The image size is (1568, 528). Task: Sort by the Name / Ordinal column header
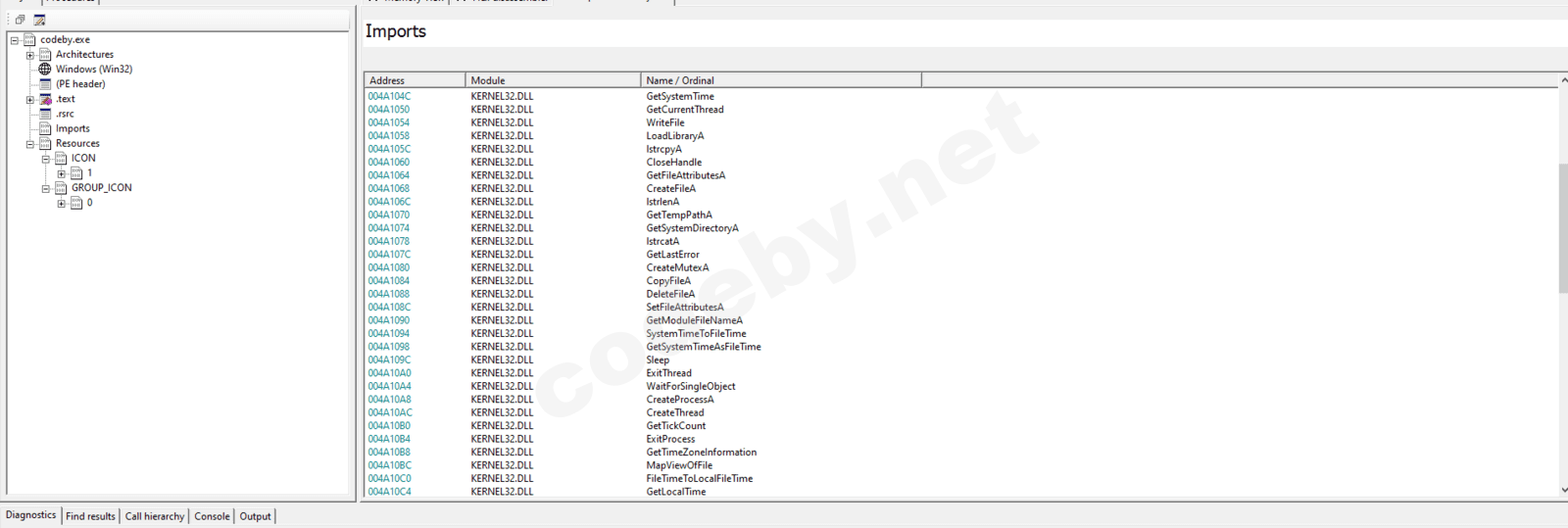781,80
